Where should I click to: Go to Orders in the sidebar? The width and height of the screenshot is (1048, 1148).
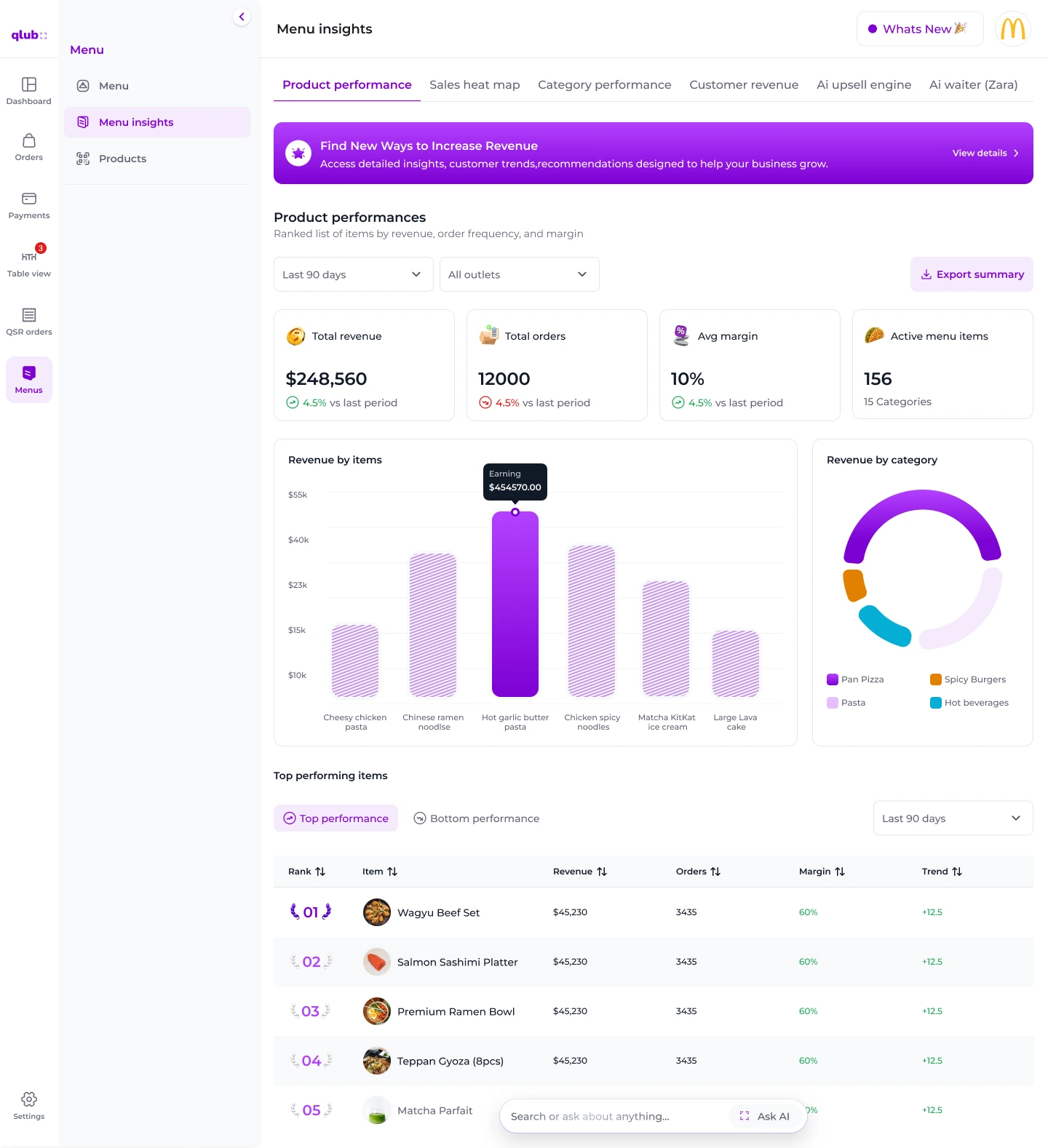point(29,147)
